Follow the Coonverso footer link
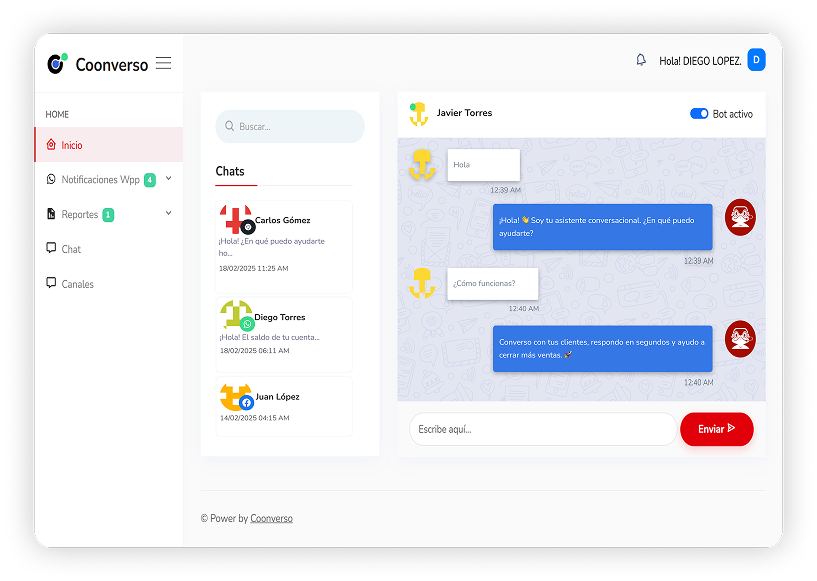The image size is (817, 581). click(x=271, y=519)
